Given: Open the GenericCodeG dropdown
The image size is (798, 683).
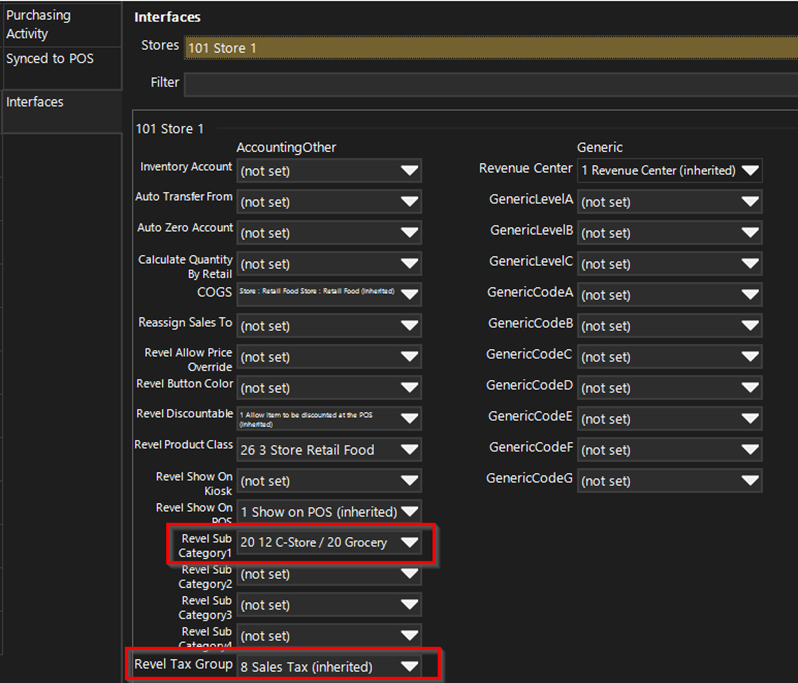Looking at the screenshot, I should pos(669,481).
